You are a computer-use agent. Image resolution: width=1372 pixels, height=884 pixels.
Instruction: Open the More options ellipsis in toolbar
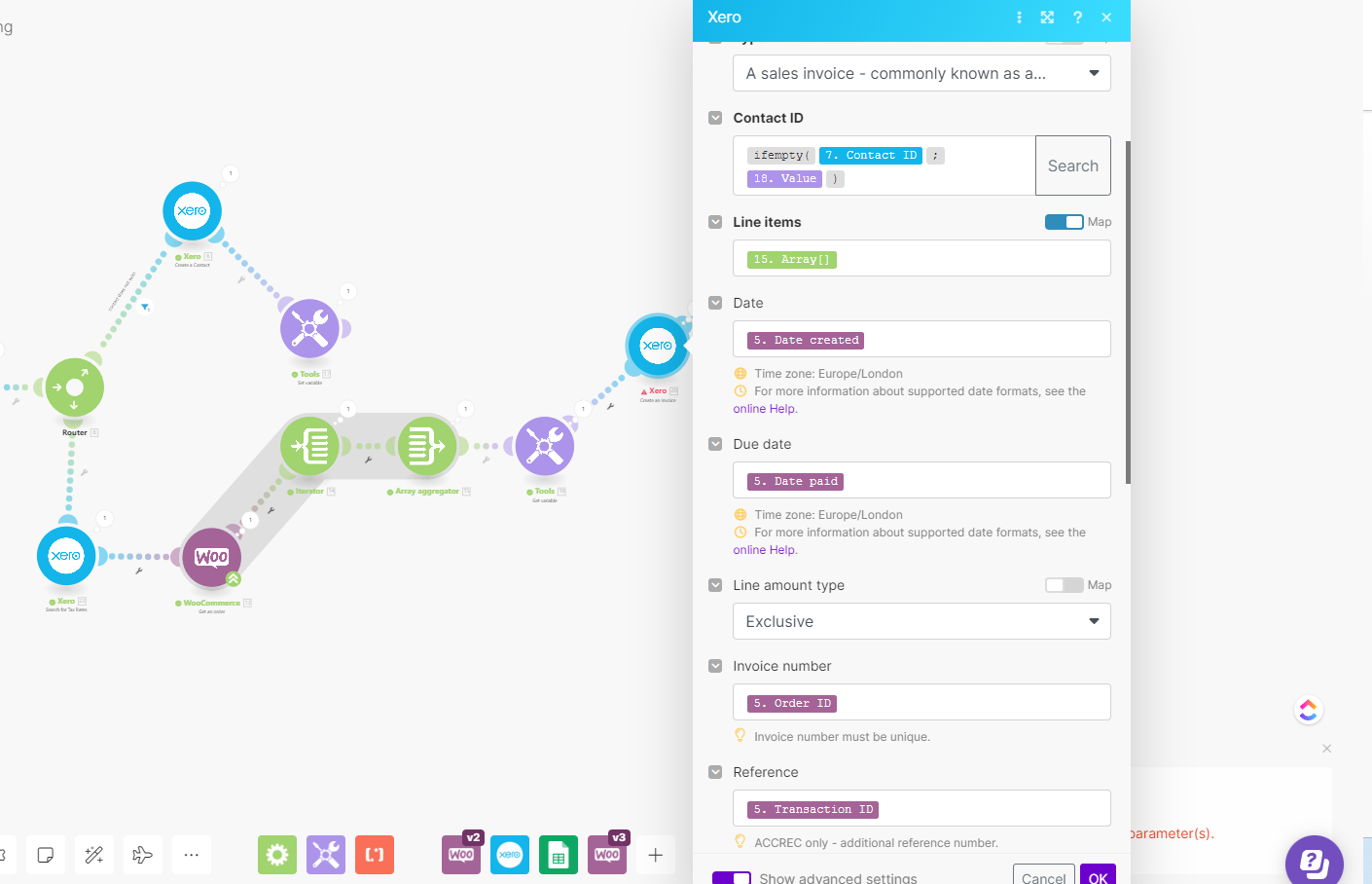pos(192,855)
